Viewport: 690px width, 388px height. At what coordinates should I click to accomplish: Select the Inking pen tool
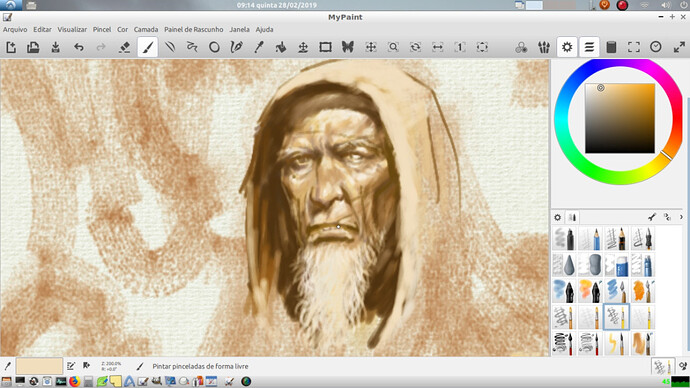[236, 47]
